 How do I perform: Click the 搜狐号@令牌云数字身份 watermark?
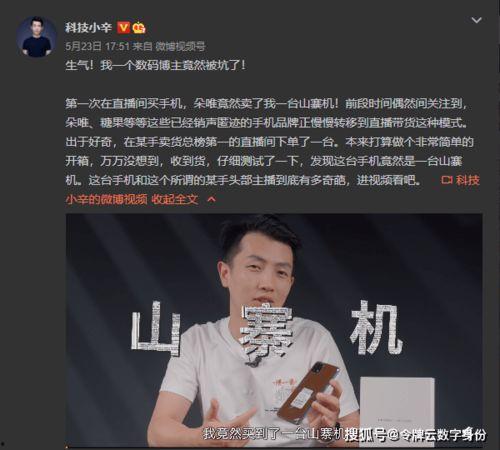point(415,434)
